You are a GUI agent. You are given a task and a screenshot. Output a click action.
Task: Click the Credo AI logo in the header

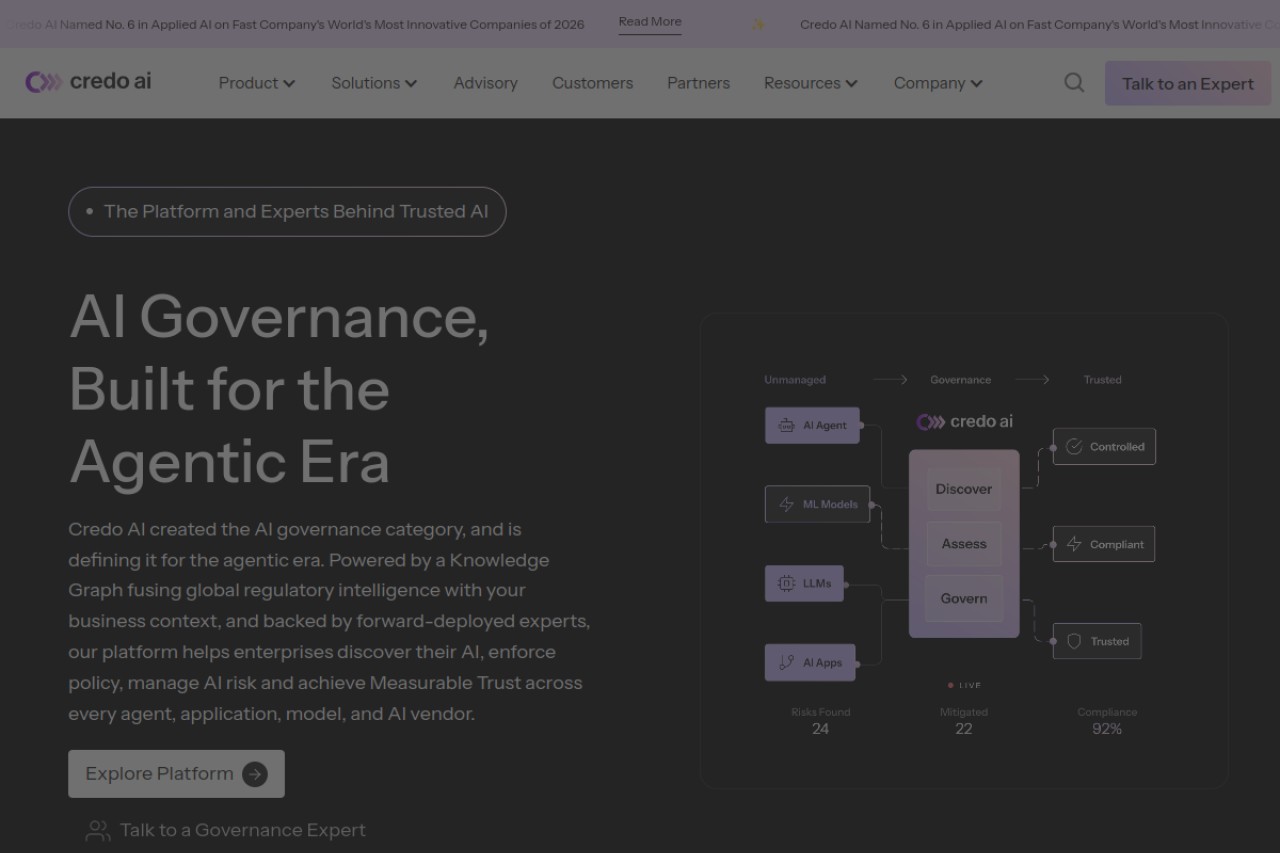(x=88, y=82)
